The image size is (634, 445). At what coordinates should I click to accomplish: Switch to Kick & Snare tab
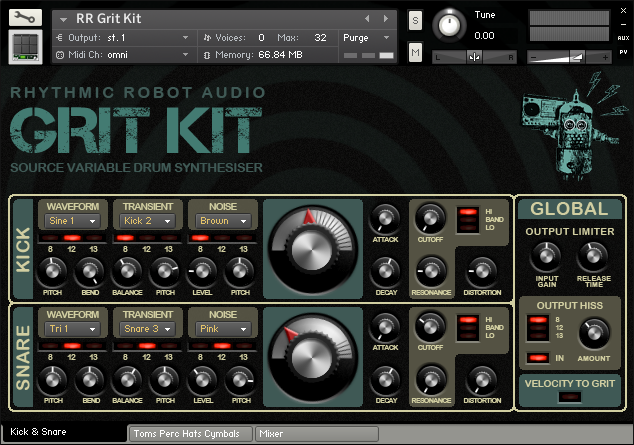(x=65, y=432)
